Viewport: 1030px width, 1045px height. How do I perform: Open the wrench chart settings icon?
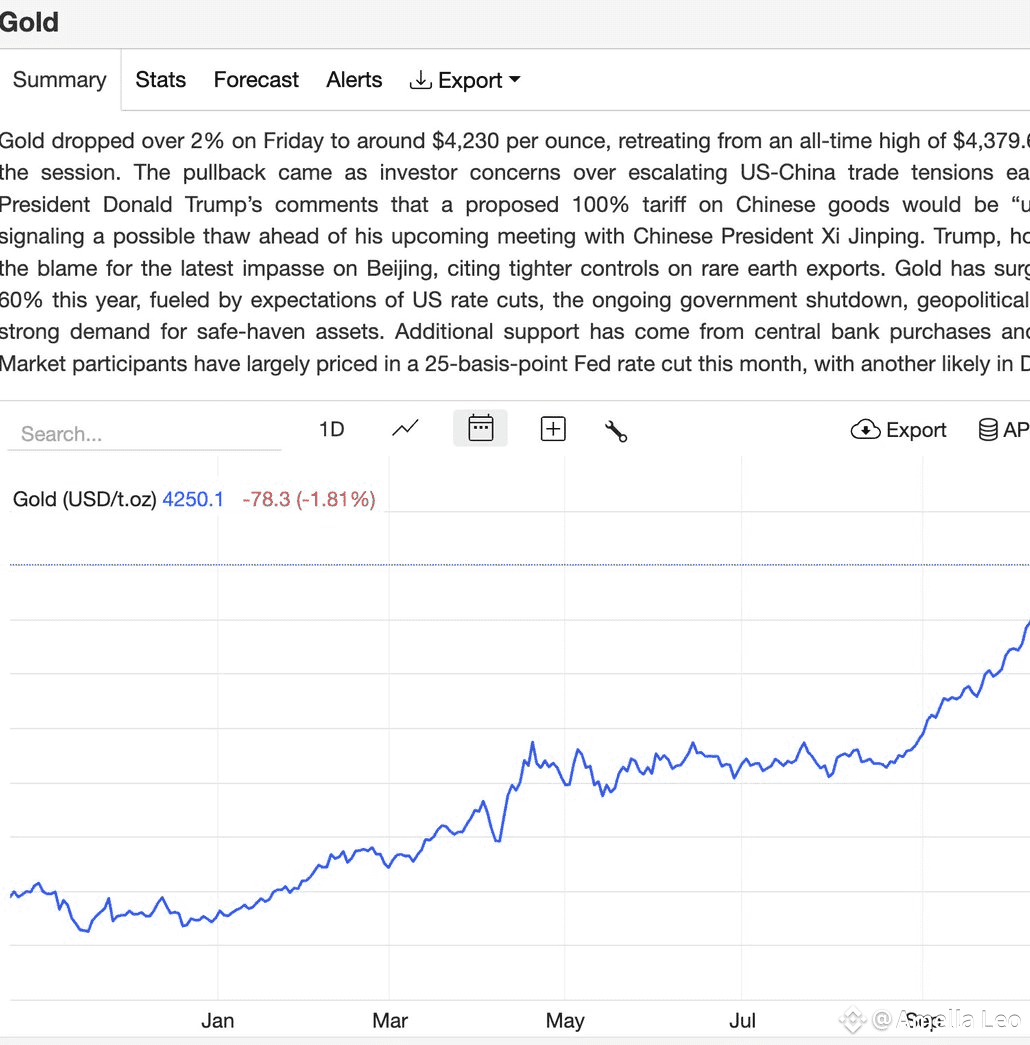click(x=616, y=430)
